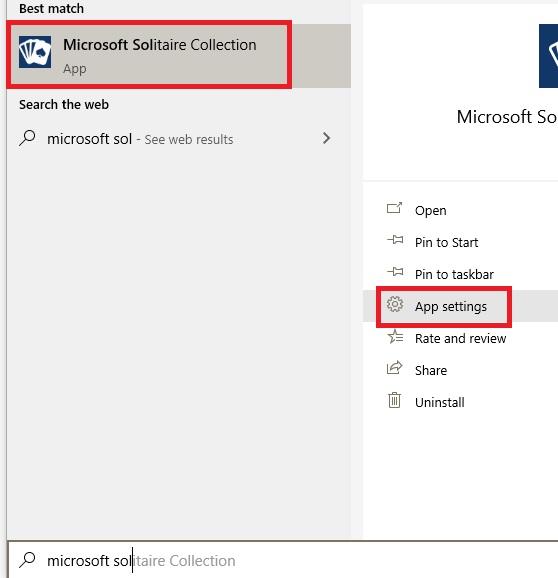Image resolution: width=558 pixels, height=578 pixels.
Task: Click the Share arrow icon
Action: coord(394,368)
